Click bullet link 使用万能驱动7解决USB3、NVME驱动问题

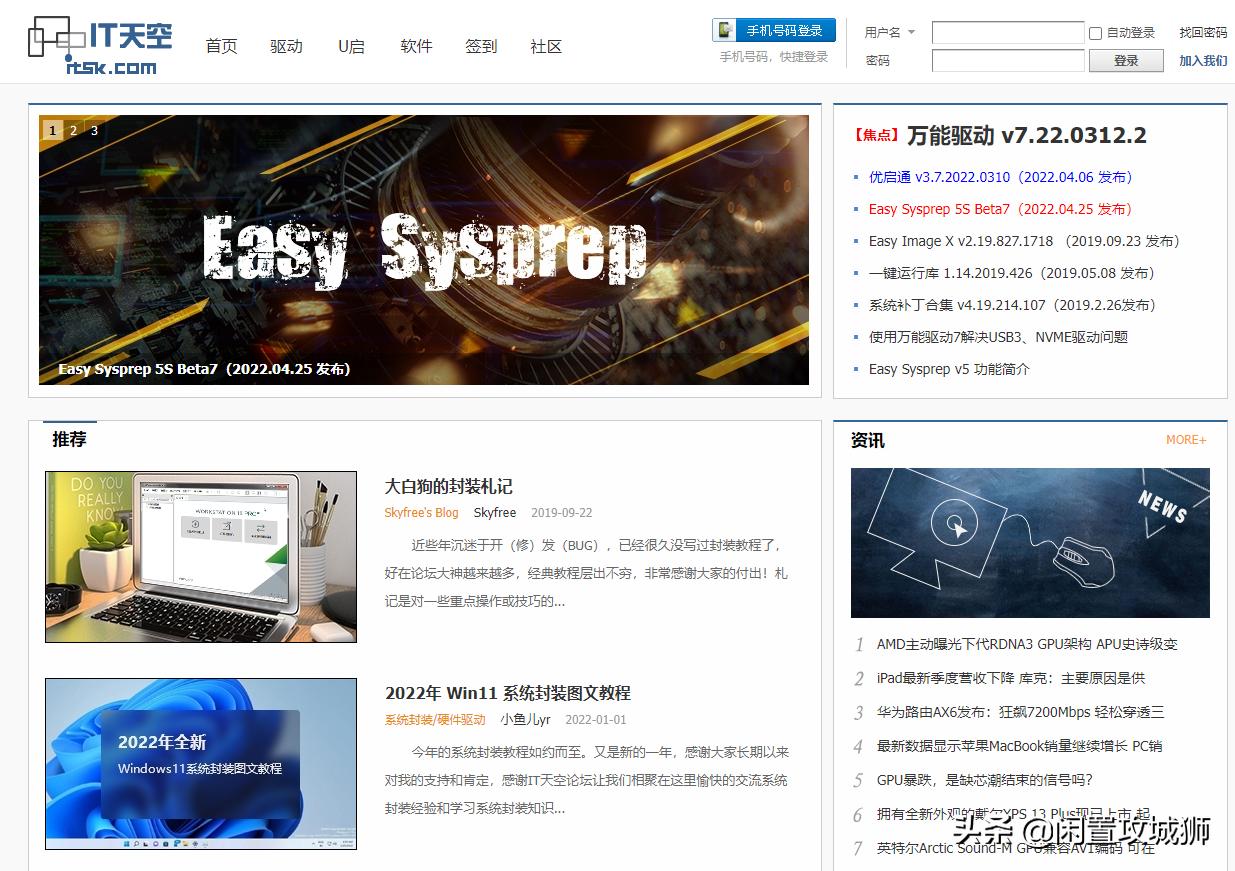999,337
